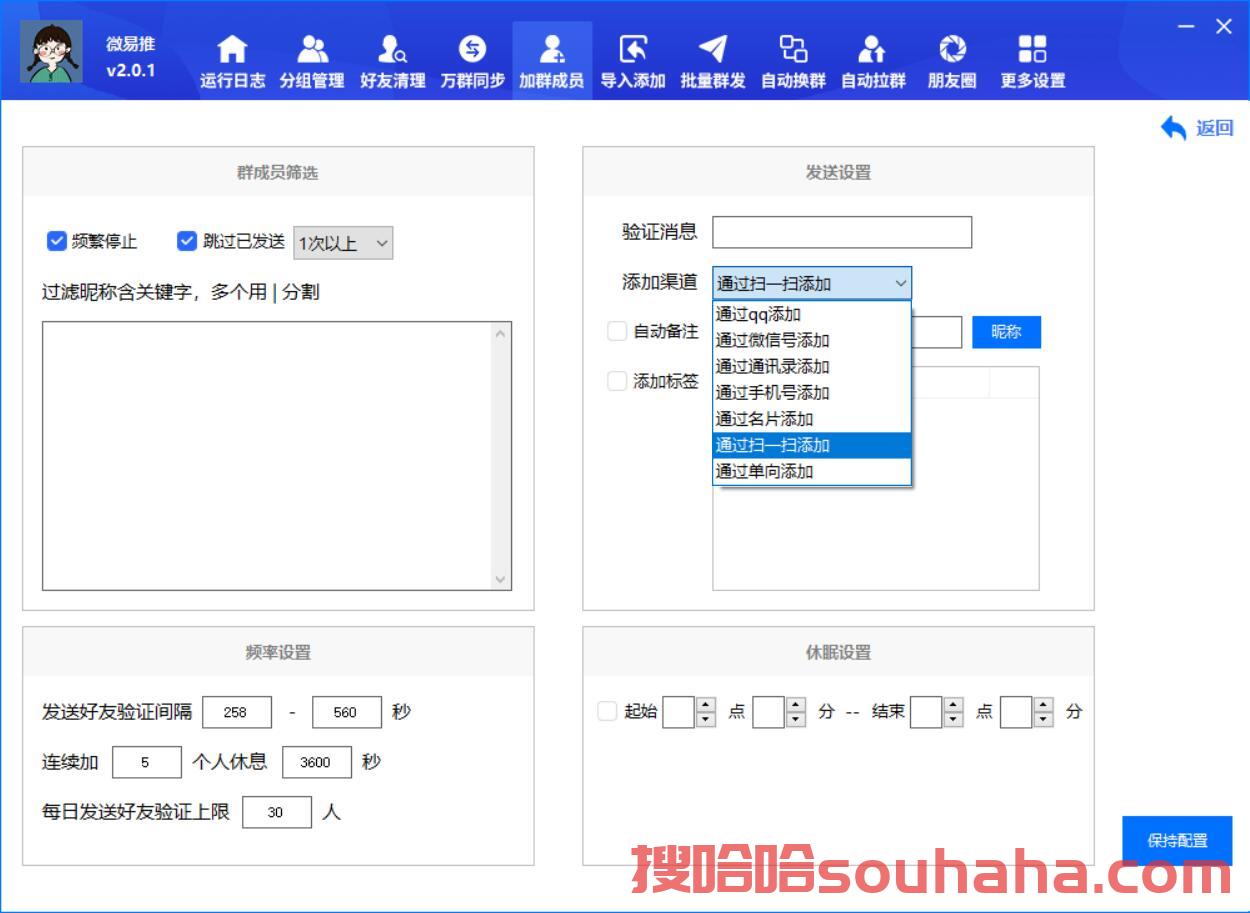Open 自动换群 icon in toolbar
Viewport: 1250px width, 913px height.
[x=793, y=50]
